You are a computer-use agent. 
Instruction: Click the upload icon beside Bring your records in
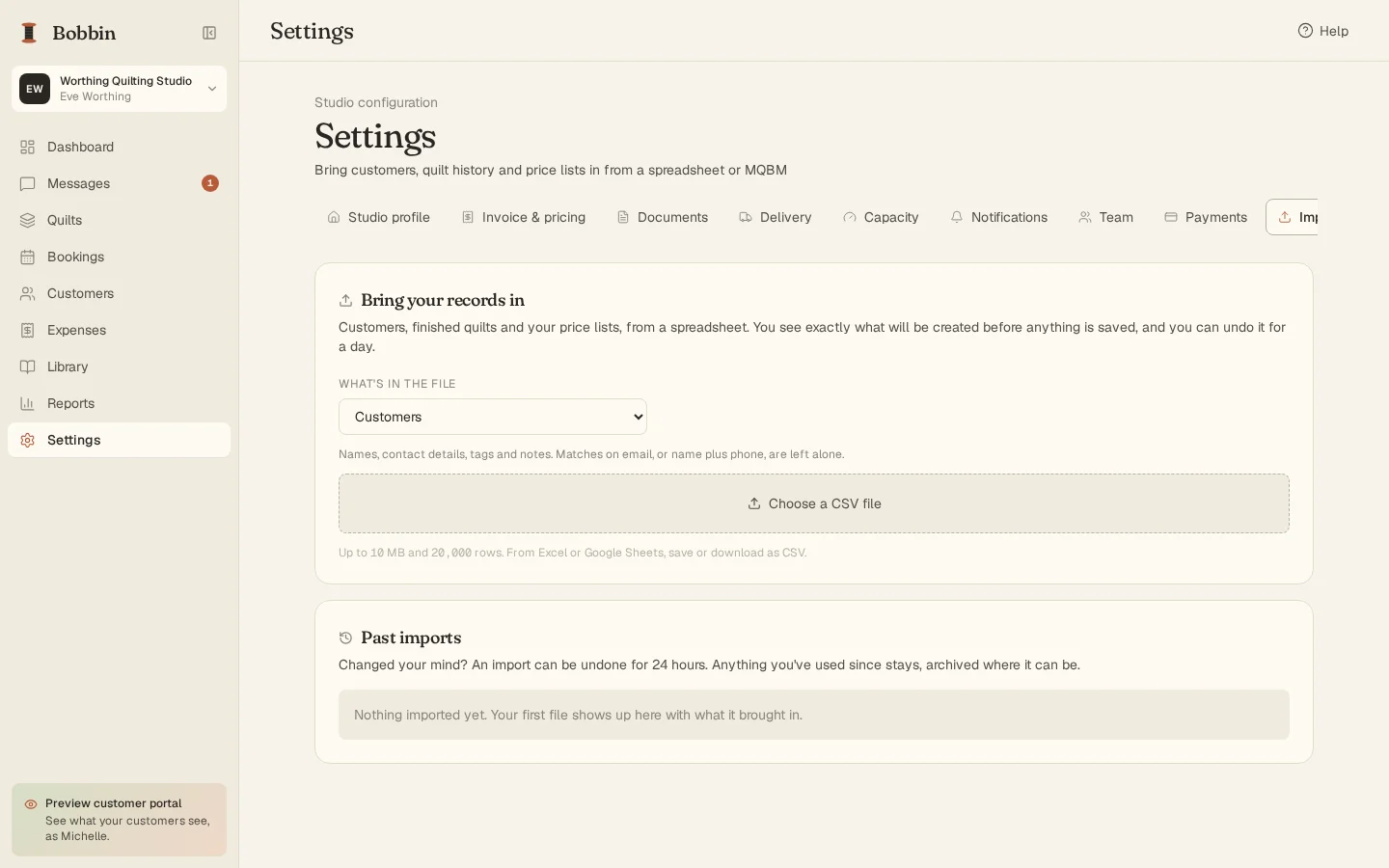[345, 301]
